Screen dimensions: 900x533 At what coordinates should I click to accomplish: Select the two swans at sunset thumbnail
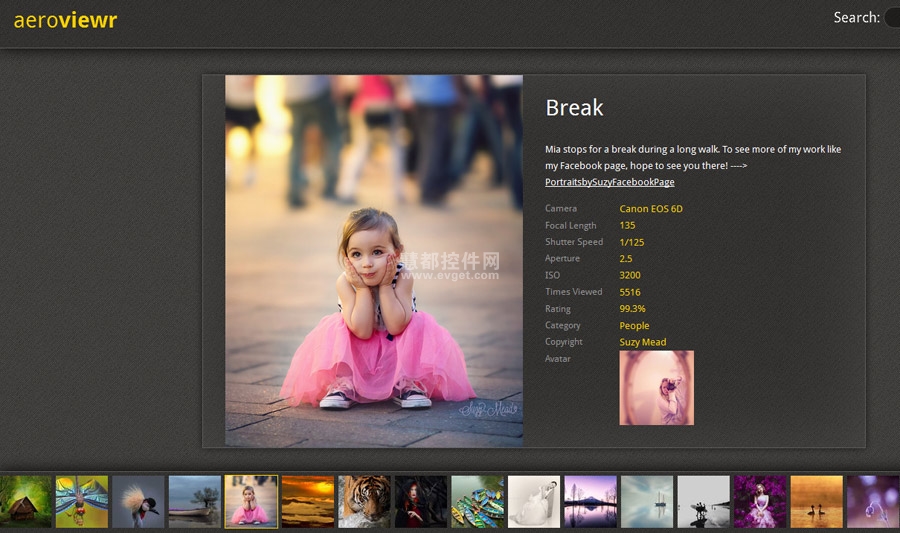[816, 501]
